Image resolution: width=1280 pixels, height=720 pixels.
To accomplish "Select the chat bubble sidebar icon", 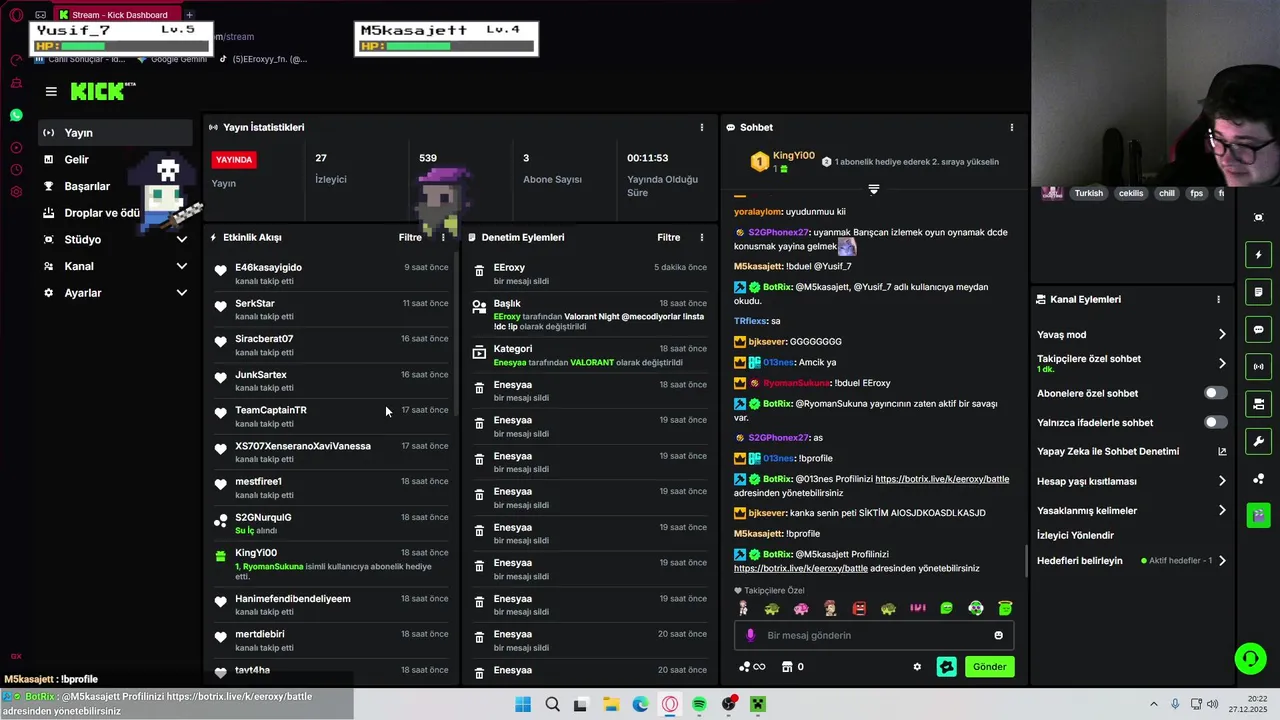I will (x=1258, y=329).
